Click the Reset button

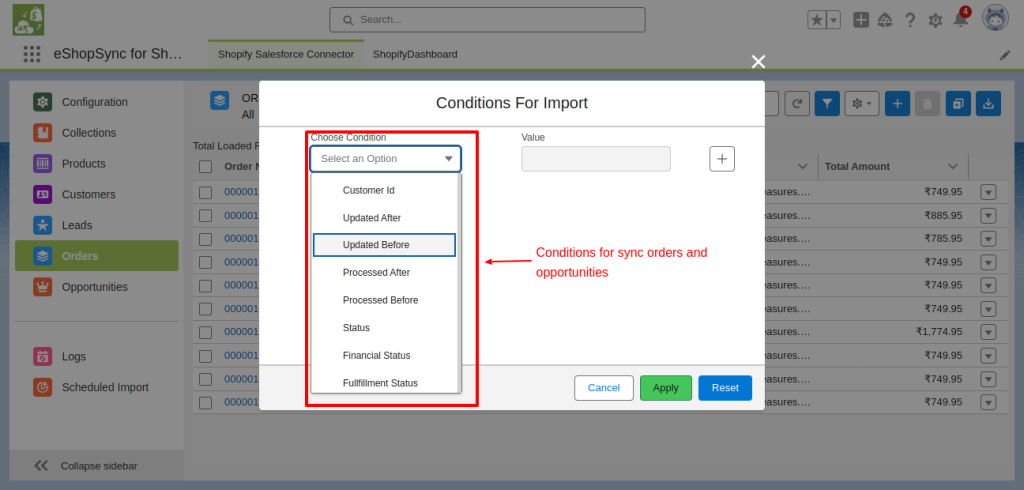726,388
